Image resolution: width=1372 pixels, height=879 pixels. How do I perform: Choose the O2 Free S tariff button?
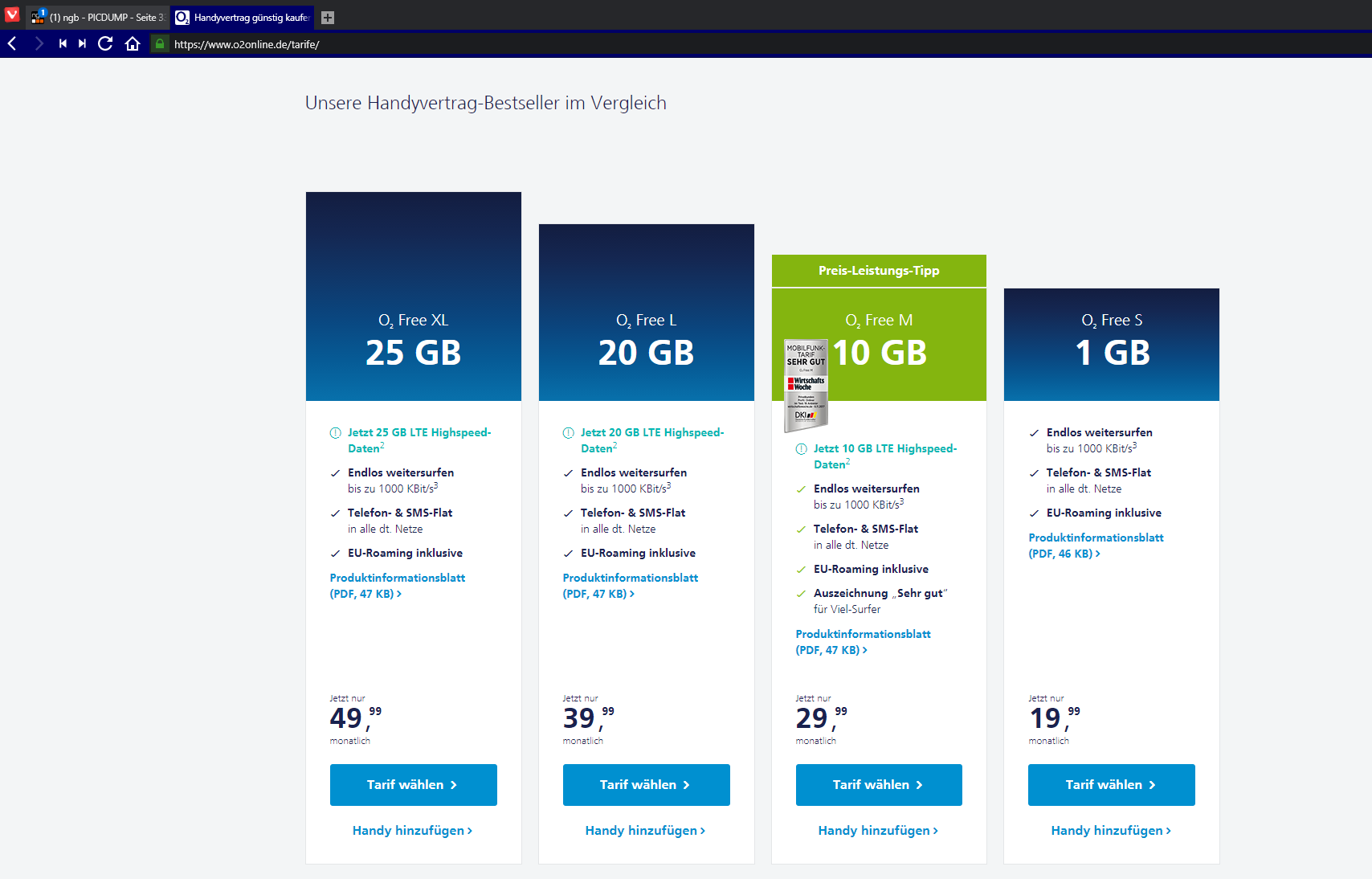pyautogui.click(x=1112, y=785)
